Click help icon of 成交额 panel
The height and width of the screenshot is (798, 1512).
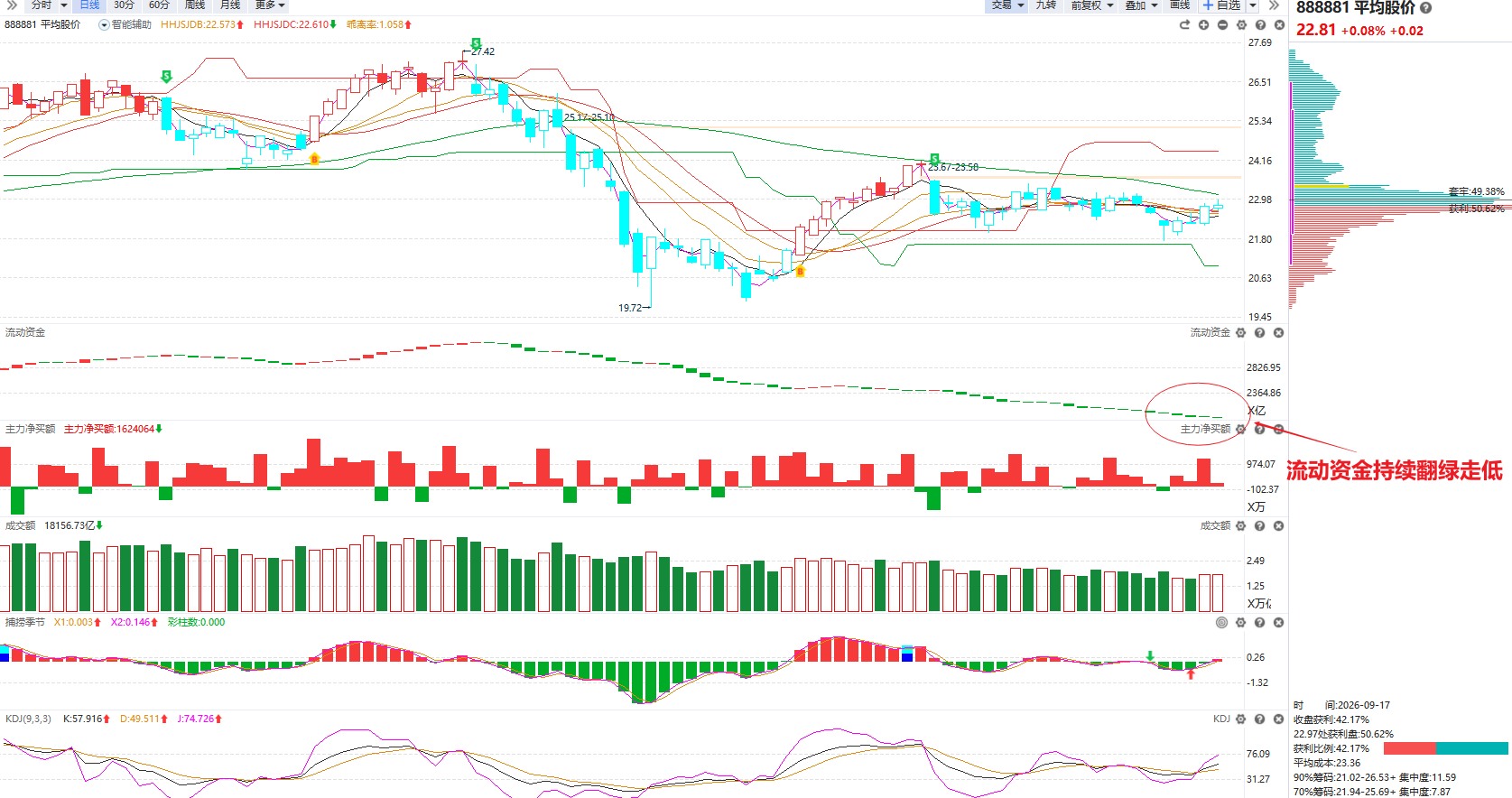(x=1259, y=525)
